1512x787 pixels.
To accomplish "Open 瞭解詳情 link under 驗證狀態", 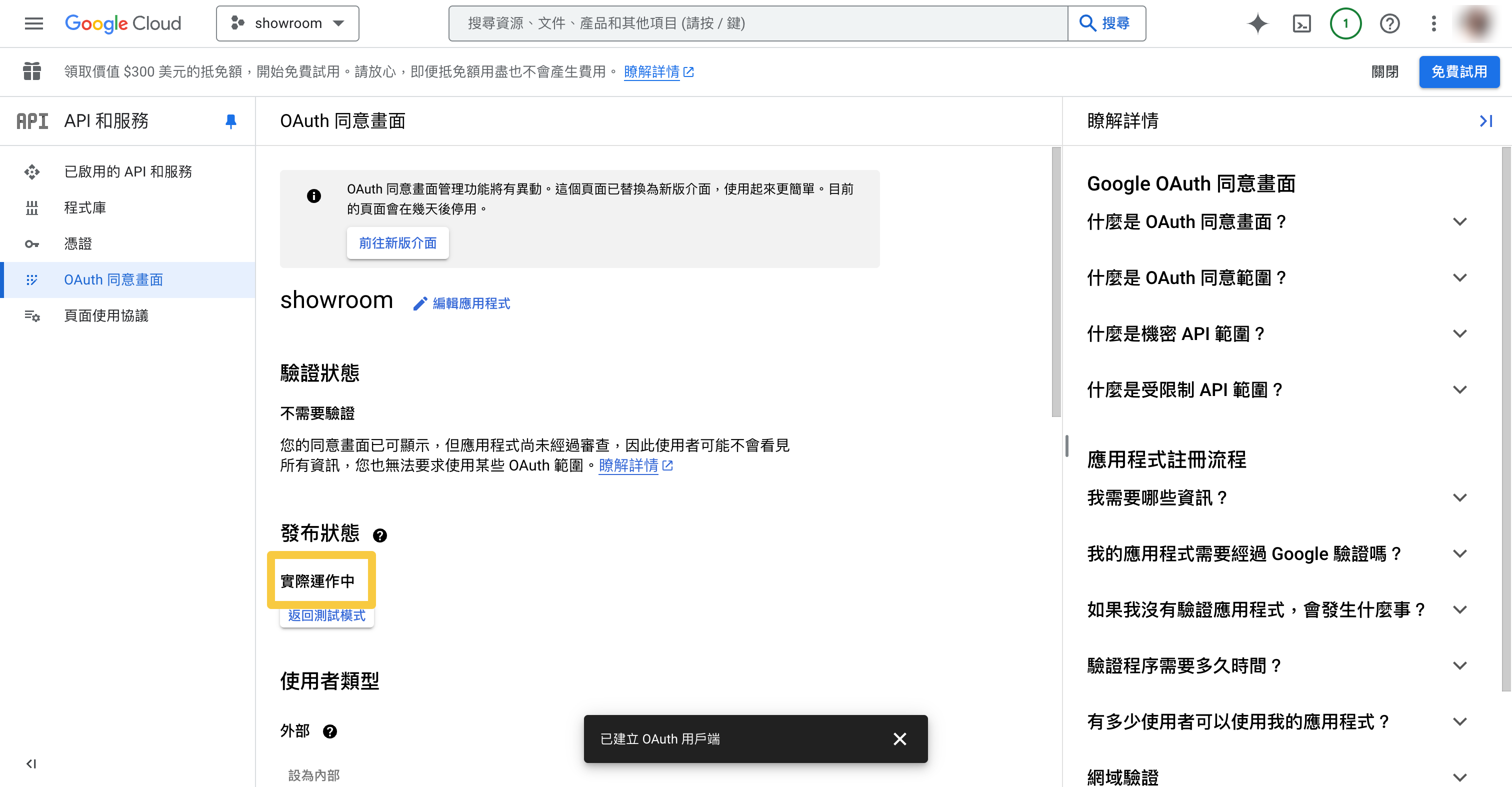I will pyautogui.click(x=635, y=465).
